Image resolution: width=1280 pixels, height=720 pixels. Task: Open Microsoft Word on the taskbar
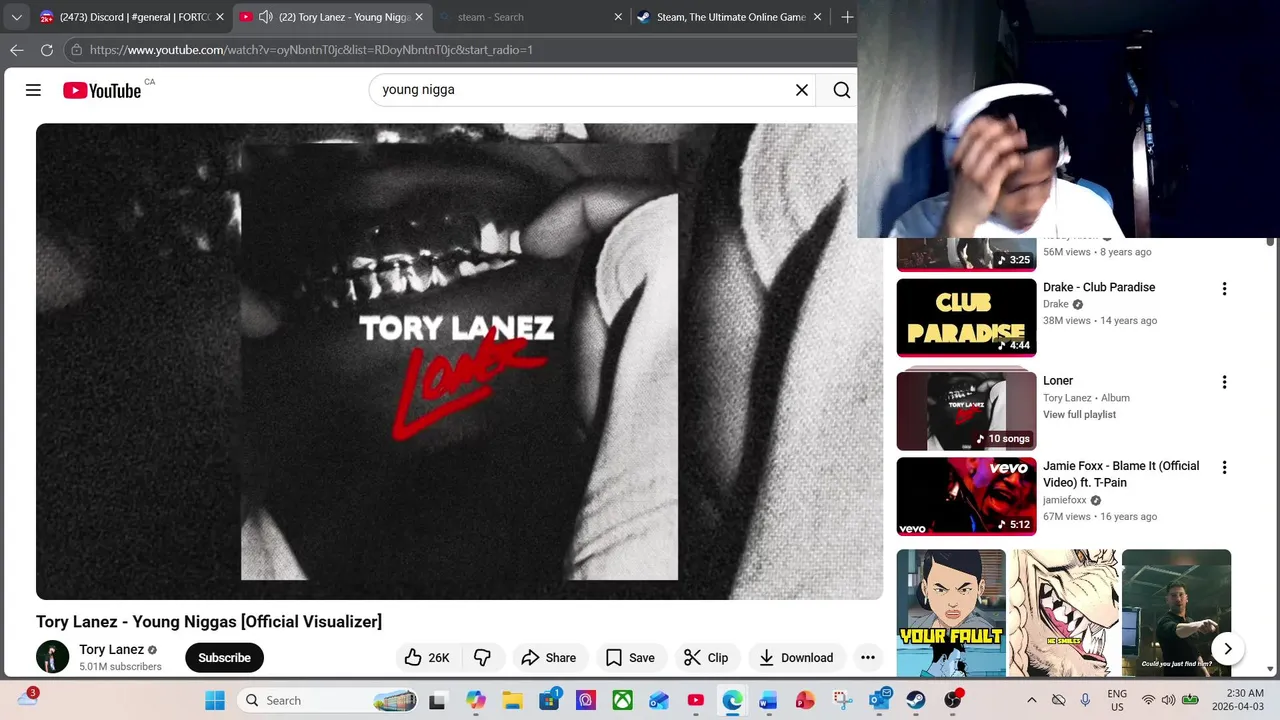point(768,700)
